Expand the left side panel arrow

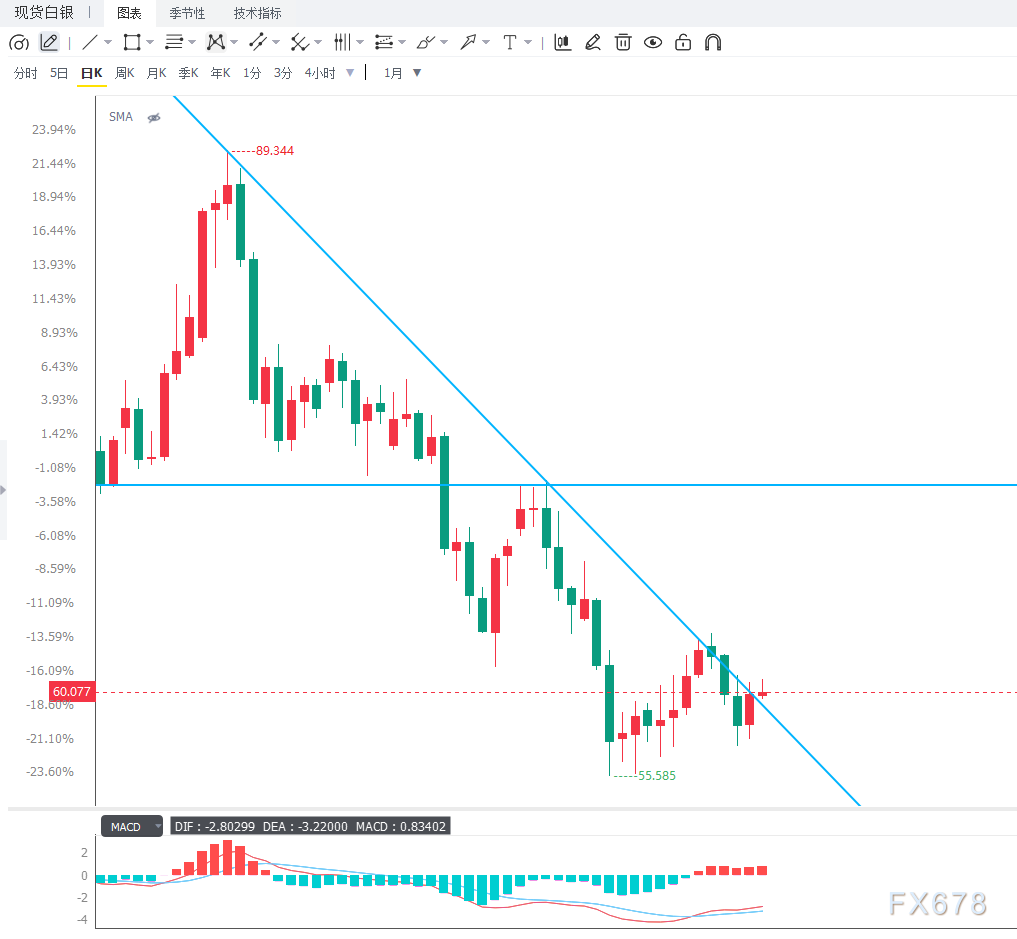tap(3, 490)
